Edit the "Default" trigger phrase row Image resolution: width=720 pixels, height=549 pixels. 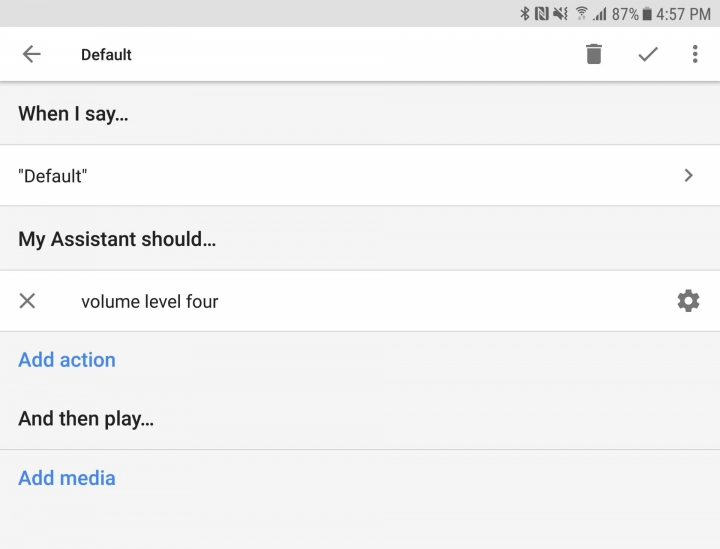coord(360,175)
